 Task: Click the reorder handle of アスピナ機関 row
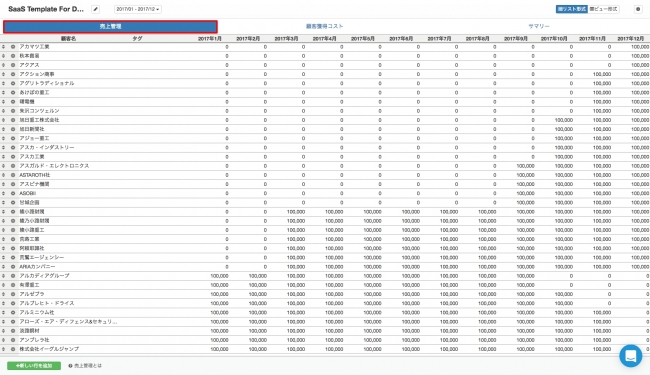[x=4, y=184]
